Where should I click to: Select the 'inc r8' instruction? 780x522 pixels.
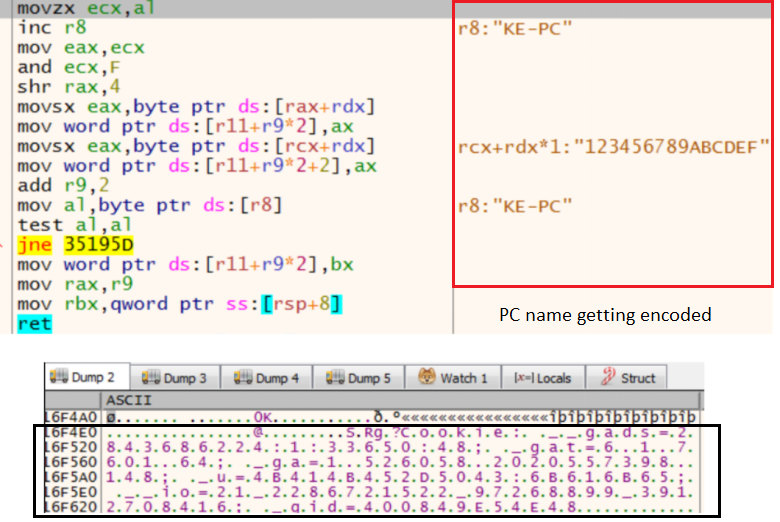tap(52, 27)
